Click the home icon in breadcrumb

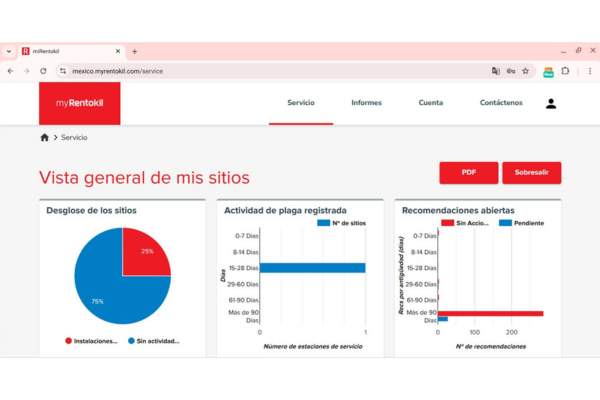[x=44, y=137]
